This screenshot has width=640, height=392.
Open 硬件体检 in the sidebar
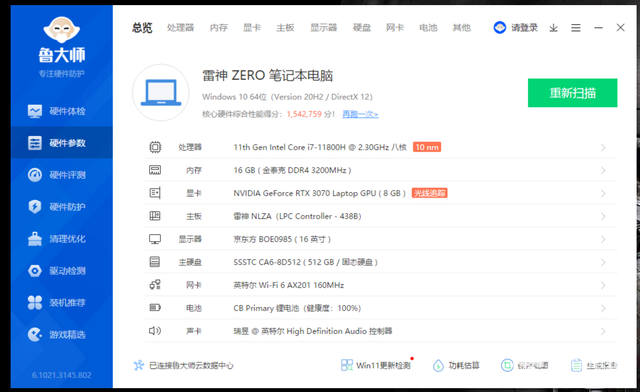(61, 111)
